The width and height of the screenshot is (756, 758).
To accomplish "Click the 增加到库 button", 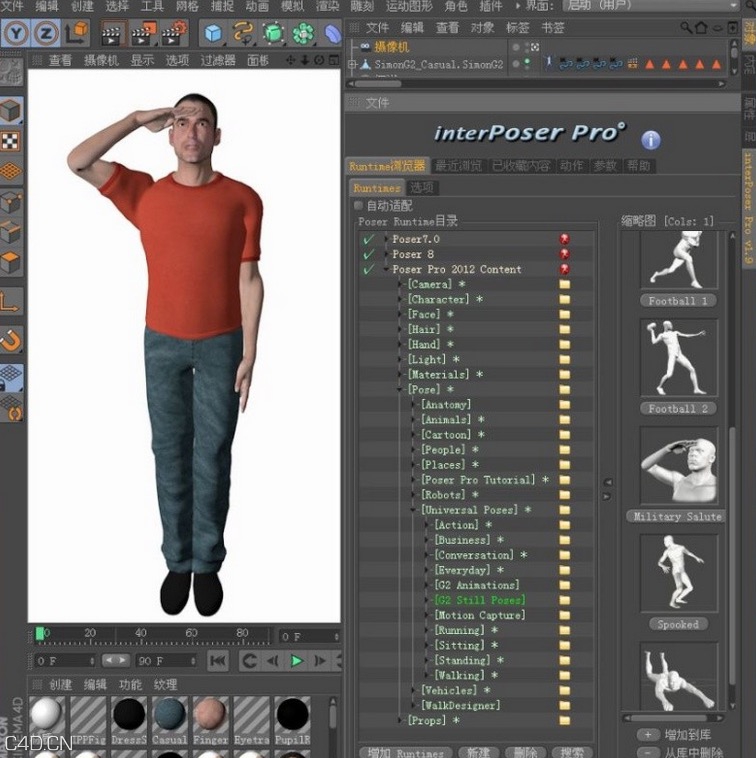I will point(673,735).
